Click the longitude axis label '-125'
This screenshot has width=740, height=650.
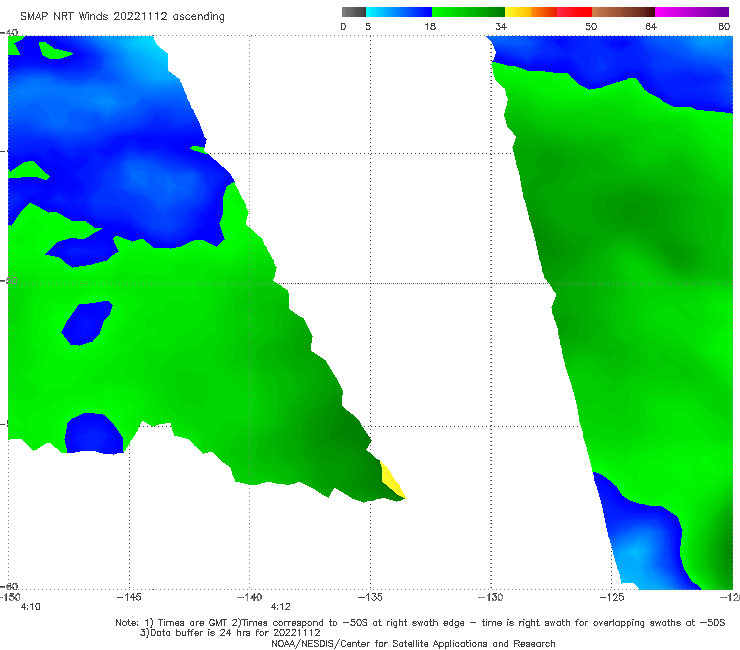(x=612, y=597)
